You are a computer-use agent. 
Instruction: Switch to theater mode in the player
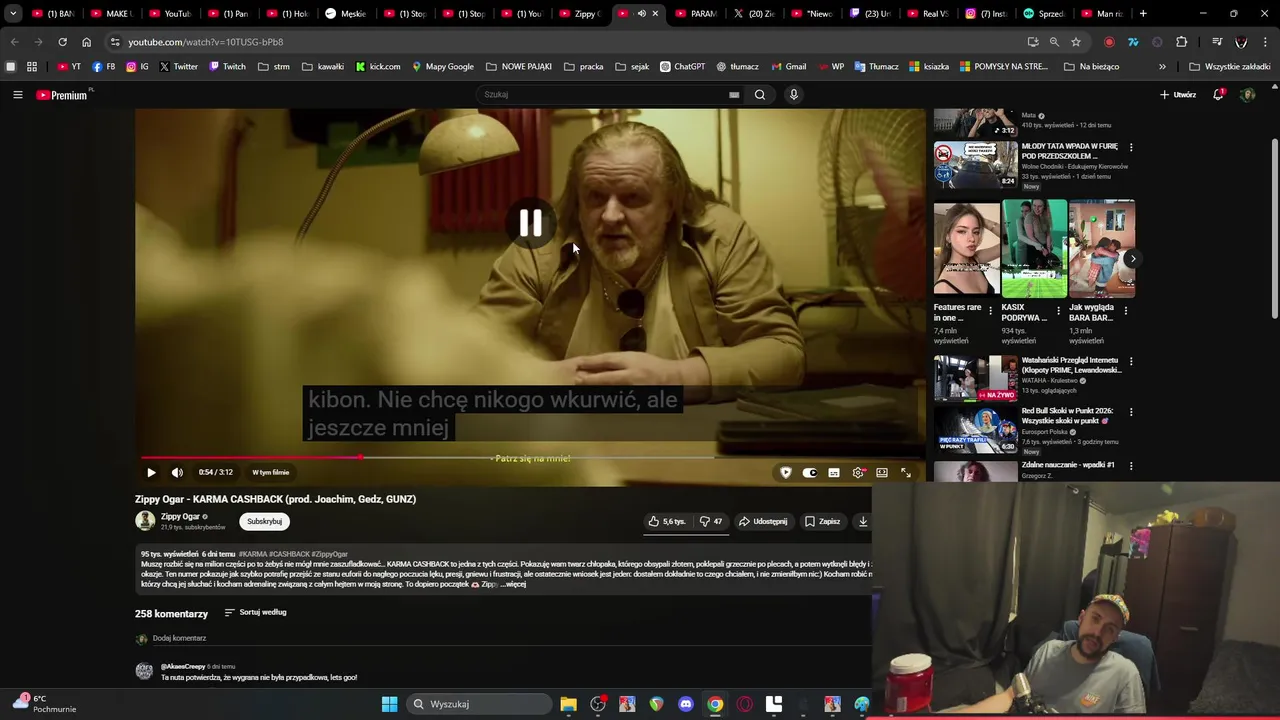882,472
